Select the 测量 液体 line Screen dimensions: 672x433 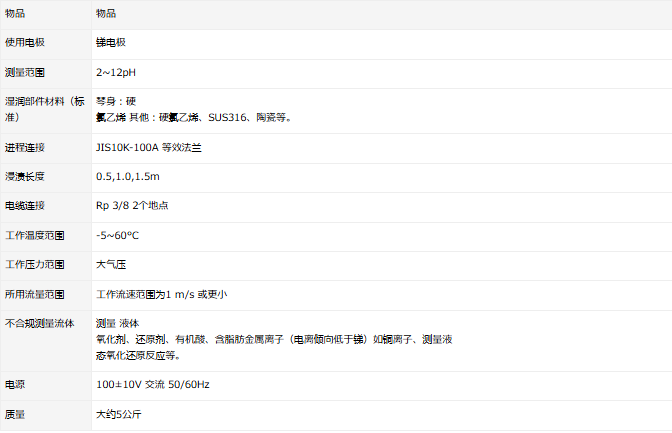click(x=117, y=323)
